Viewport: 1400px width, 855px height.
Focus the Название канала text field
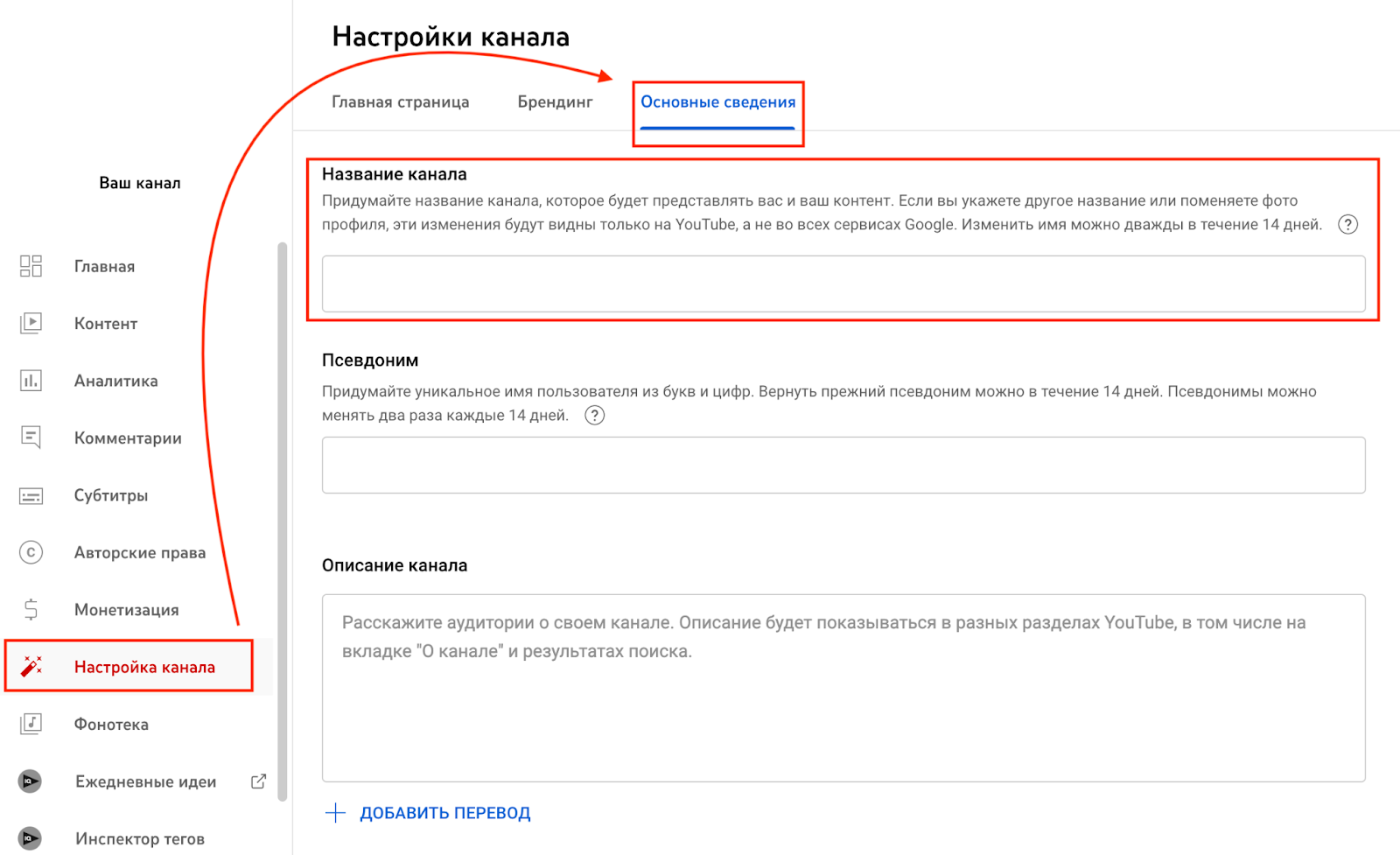[x=843, y=284]
